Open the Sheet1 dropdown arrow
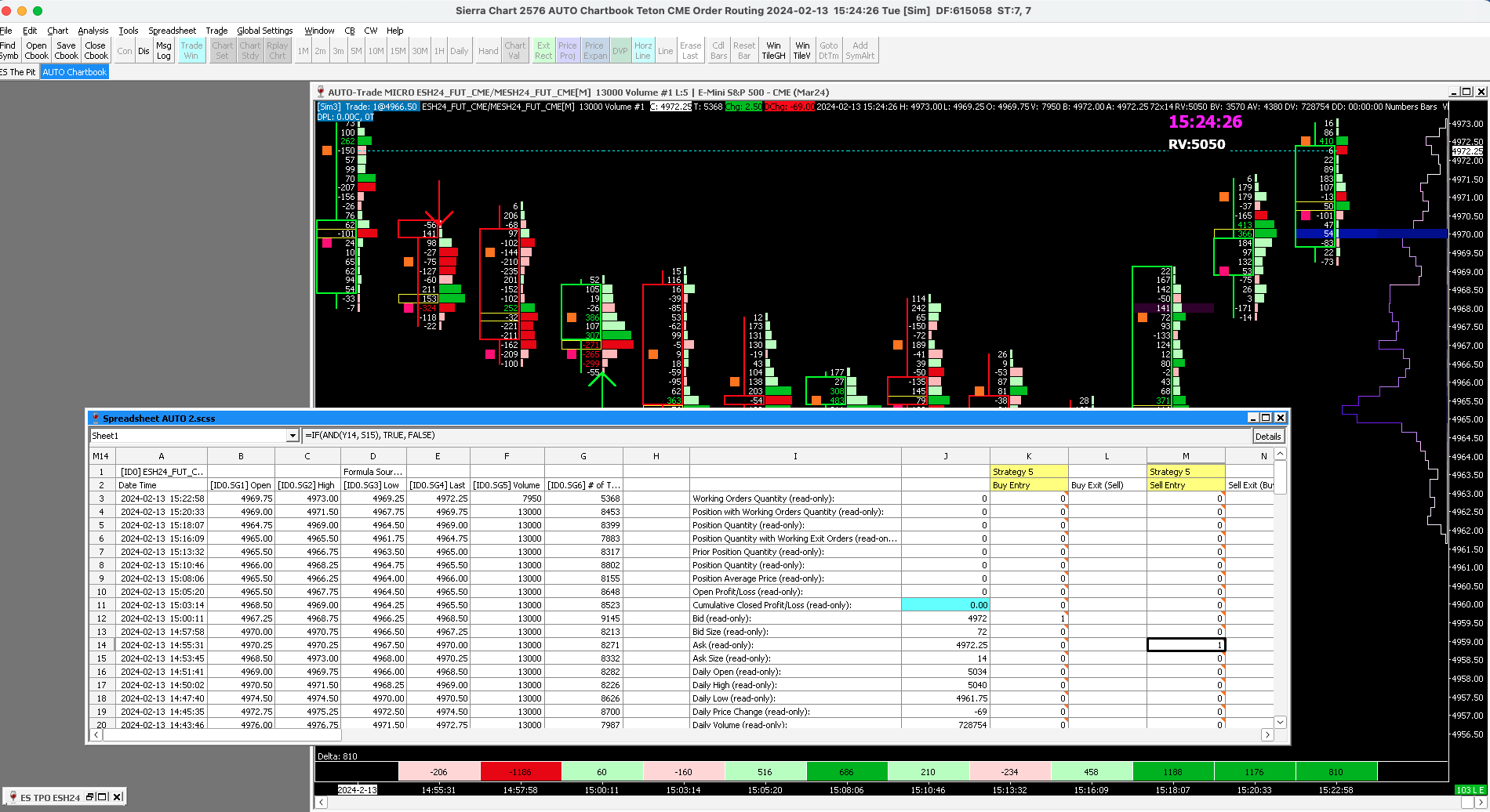Image resolution: width=1490 pixels, height=812 pixels. pyautogui.click(x=293, y=436)
